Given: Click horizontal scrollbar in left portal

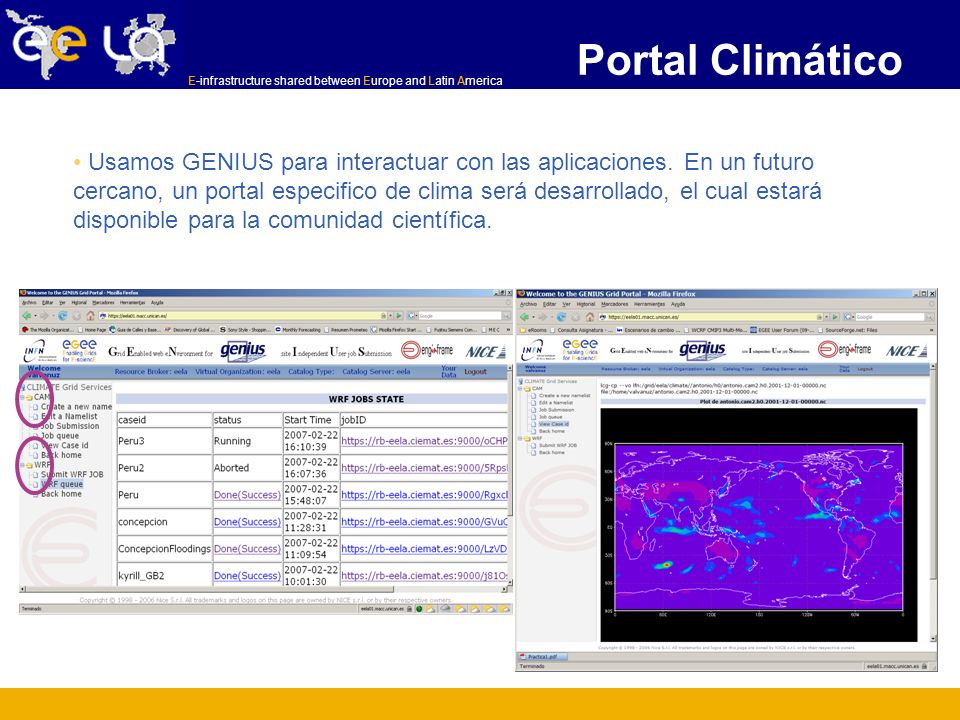Looking at the screenshot, I should pos(264,589).
